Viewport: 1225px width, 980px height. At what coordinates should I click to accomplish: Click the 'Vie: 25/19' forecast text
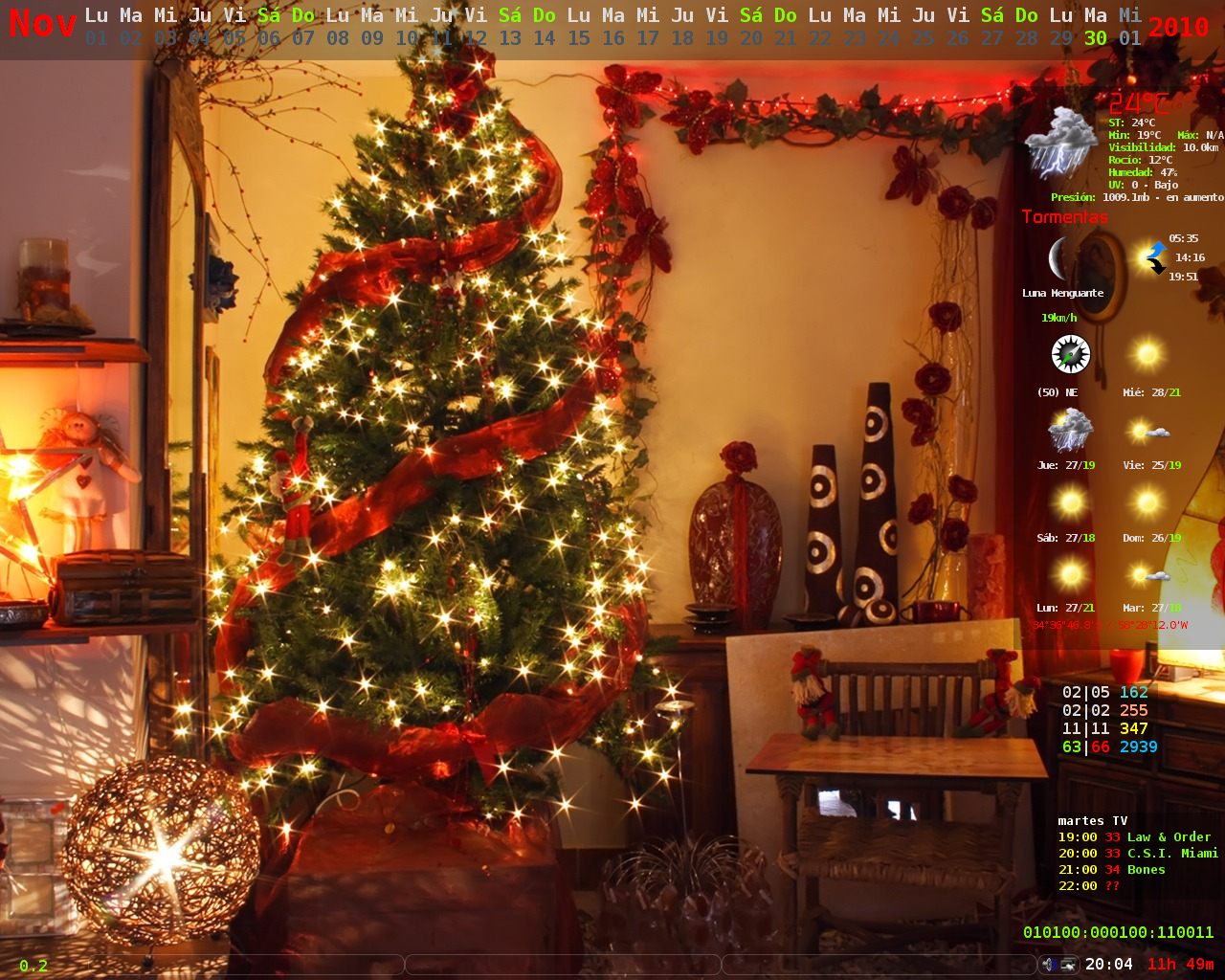tap(1151, 465)
